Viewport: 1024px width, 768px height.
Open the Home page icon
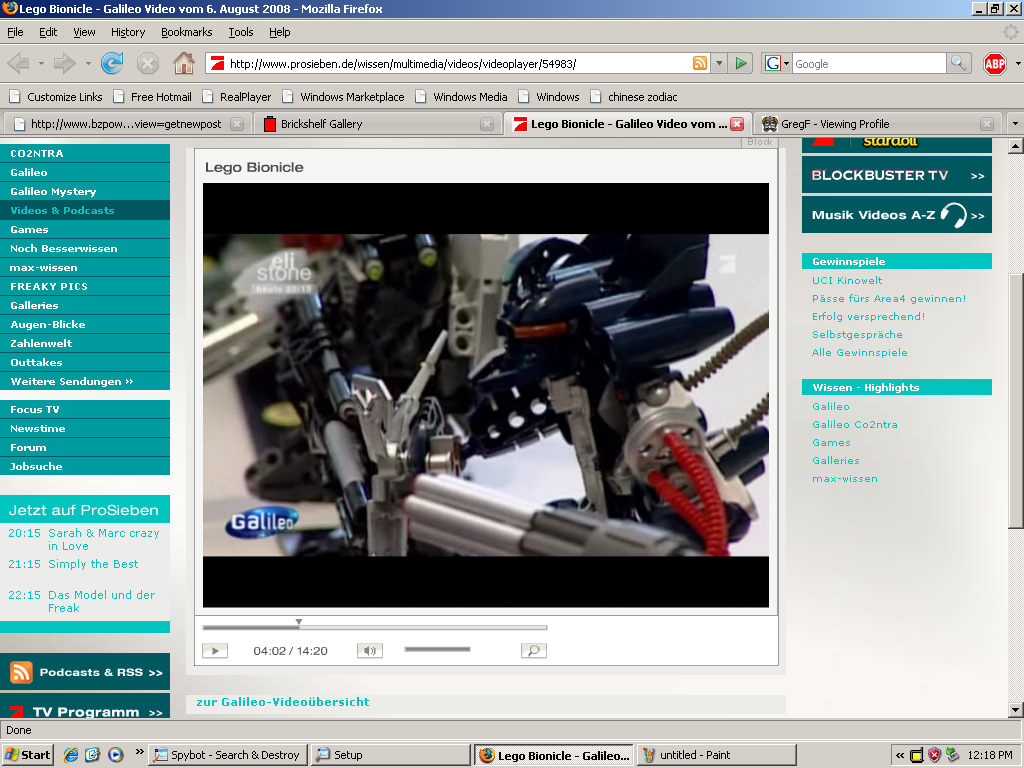[x=184, y=63]
